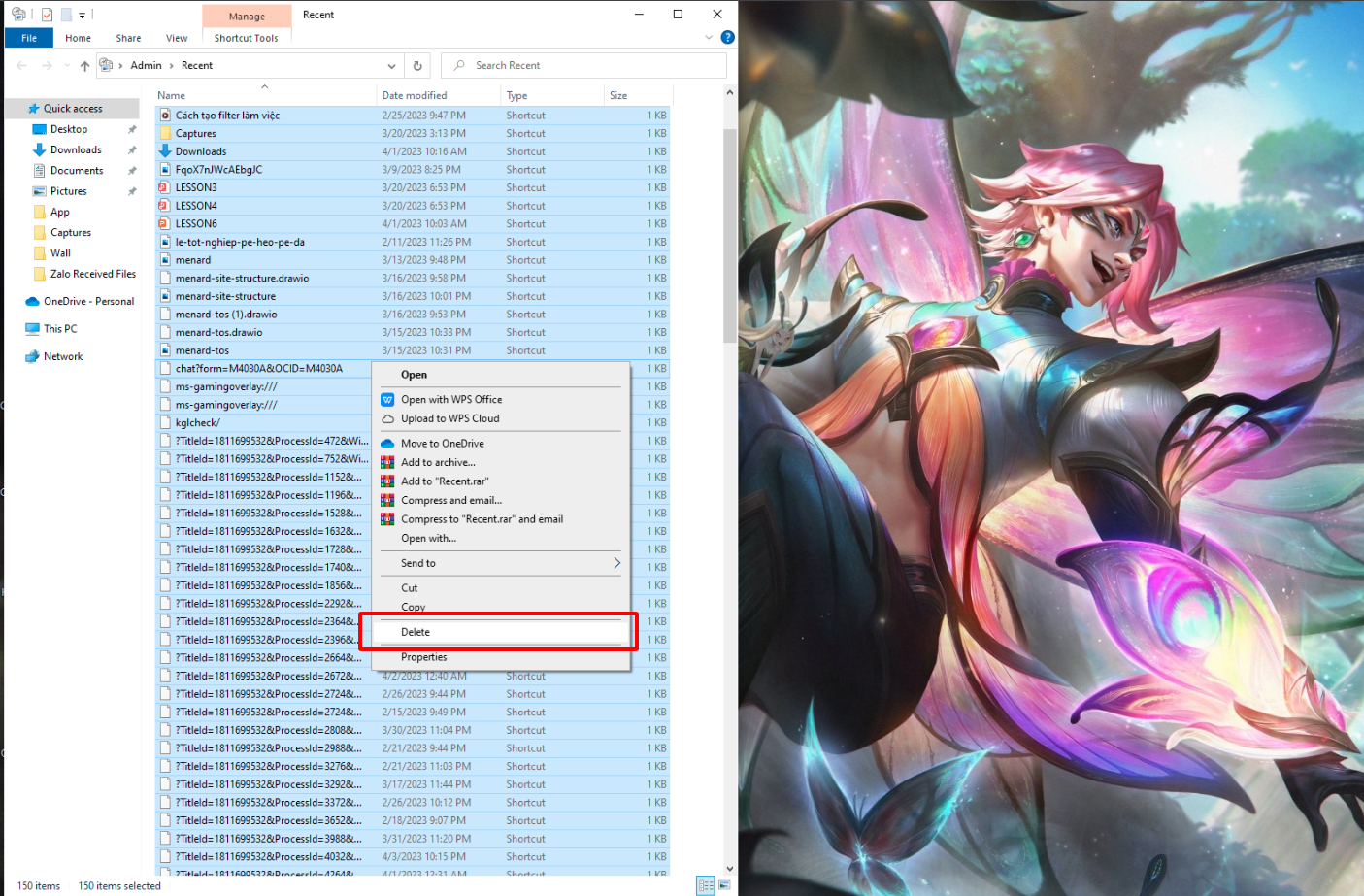Expand the ribbon with the chevron
1364x896 pixels.
(x=709, y=38)
